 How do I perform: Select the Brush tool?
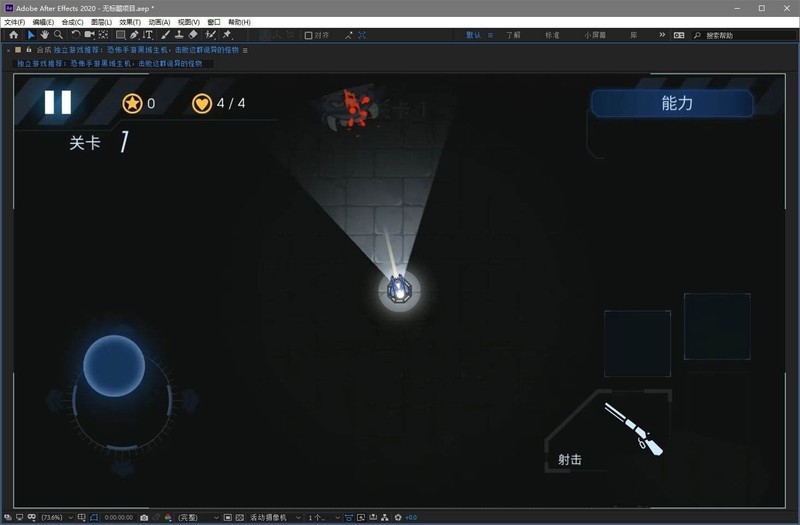point(165,35)
